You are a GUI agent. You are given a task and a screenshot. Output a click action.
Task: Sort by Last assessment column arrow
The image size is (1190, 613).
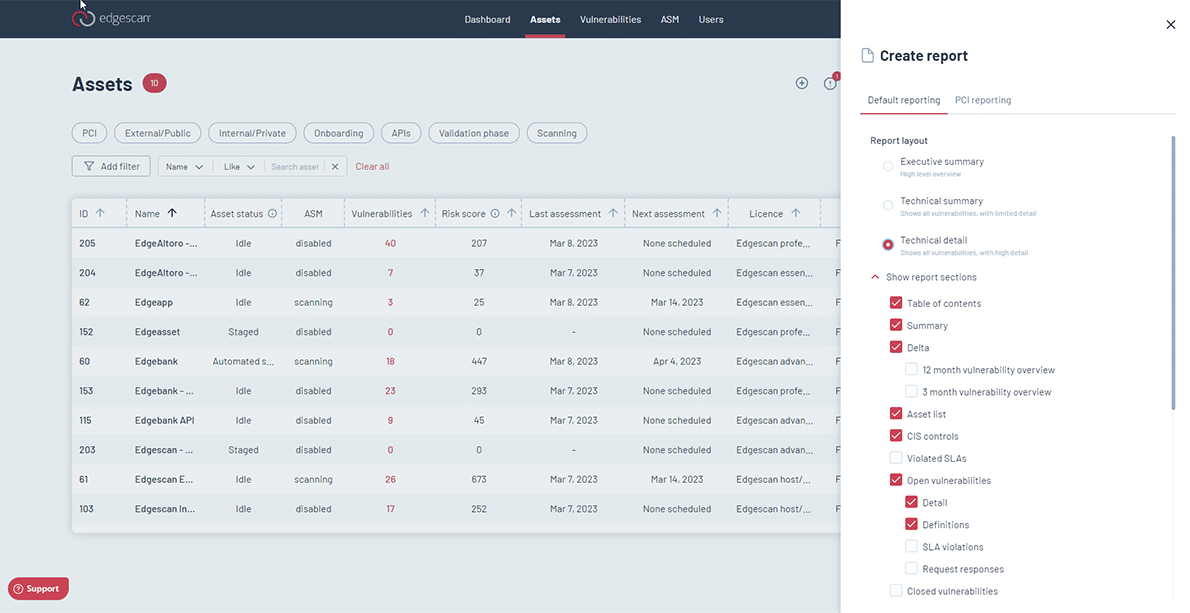tap(613, 213)
